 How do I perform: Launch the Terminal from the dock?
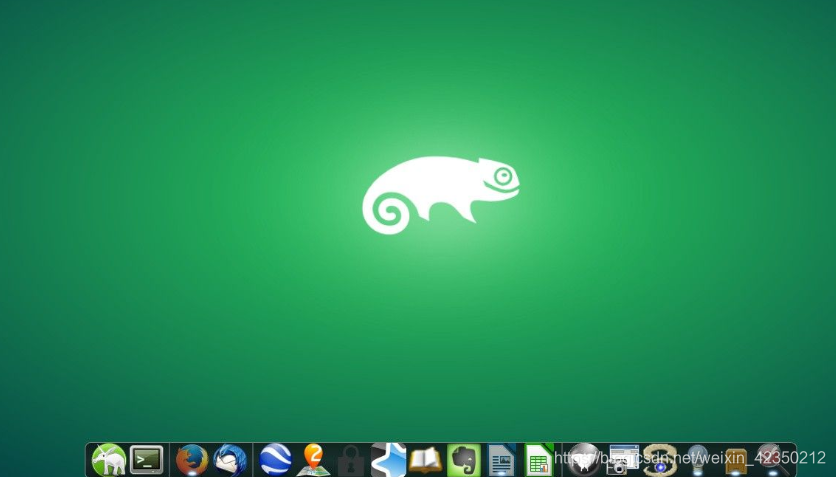click(147, 460)
